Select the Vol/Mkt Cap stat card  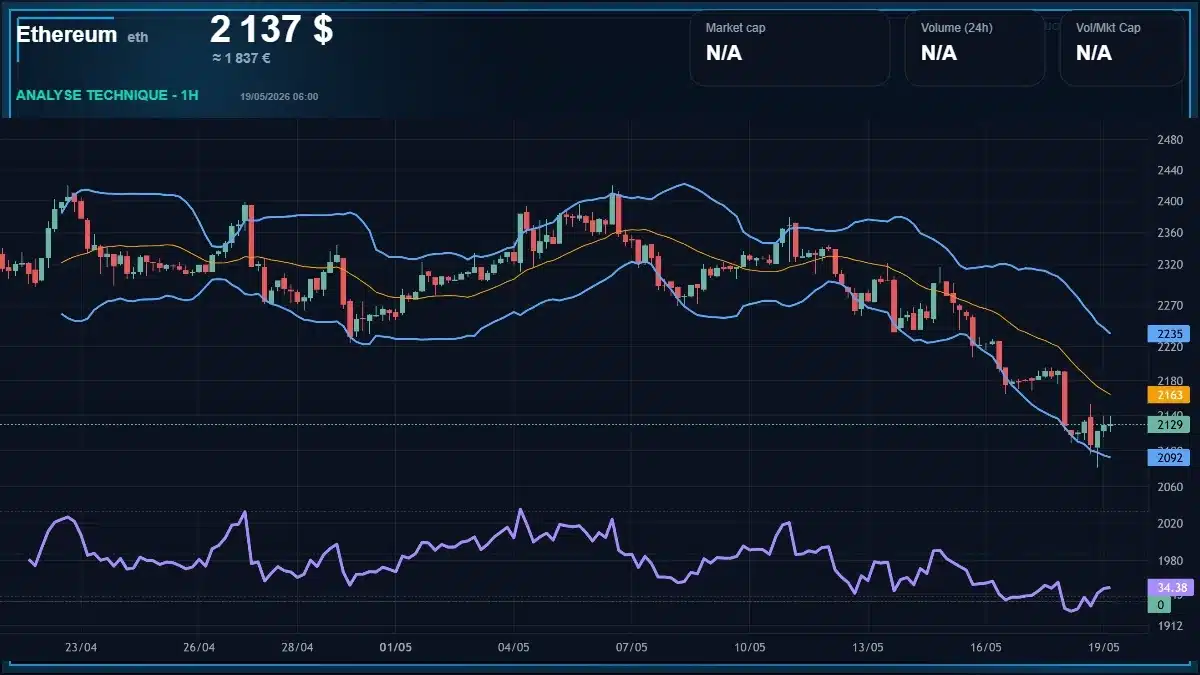point(1122,48)
